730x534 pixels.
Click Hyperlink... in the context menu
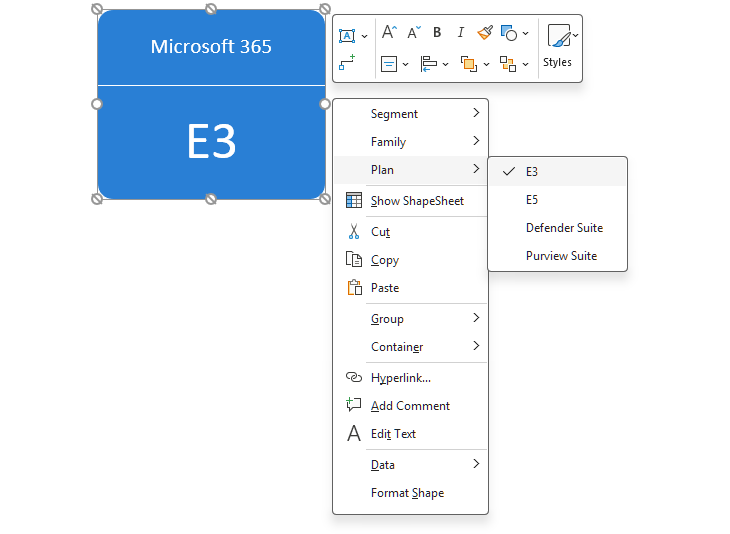411,378
